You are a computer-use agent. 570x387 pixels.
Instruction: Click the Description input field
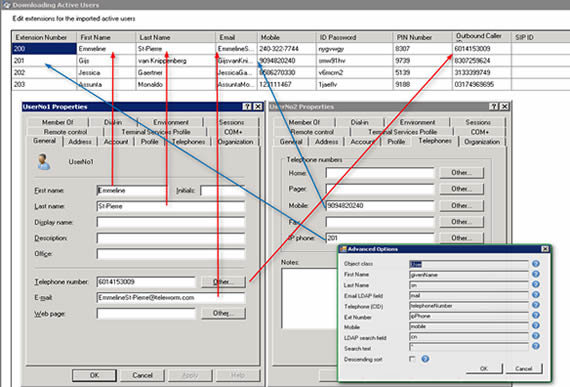click(171, 238)
